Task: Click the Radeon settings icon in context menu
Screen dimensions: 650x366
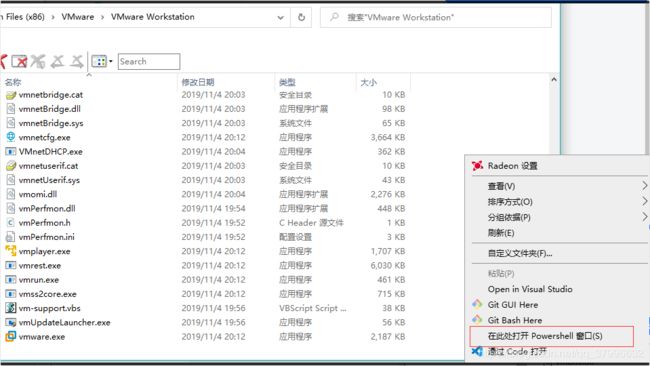Action: [x=478, y=166]
